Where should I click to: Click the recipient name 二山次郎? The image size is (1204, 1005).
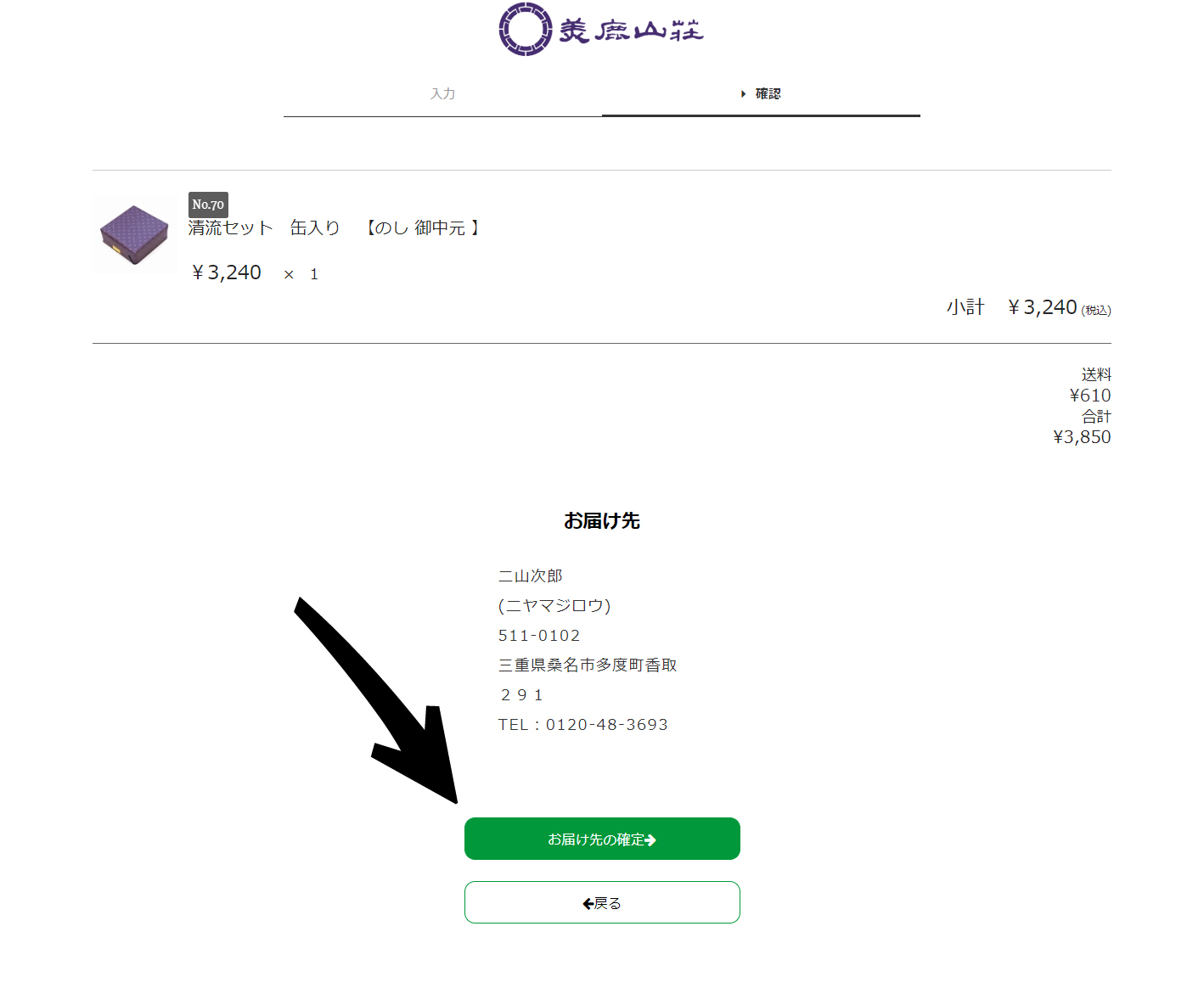click(531, 575)
